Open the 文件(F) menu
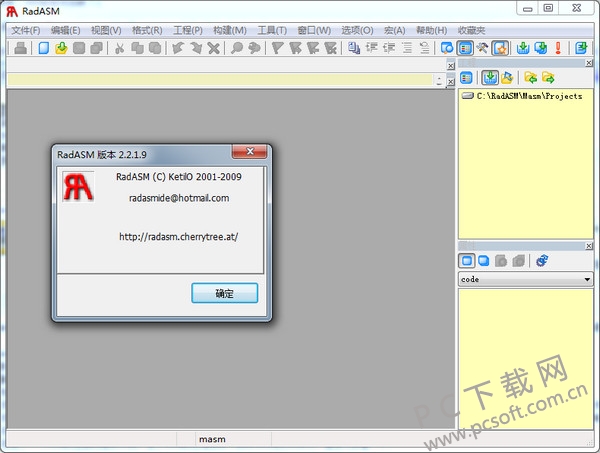 point(26,30)
